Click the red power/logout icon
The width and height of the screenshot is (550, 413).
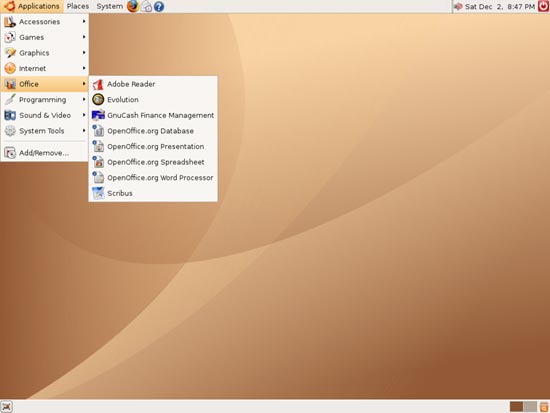click(544, 6)
